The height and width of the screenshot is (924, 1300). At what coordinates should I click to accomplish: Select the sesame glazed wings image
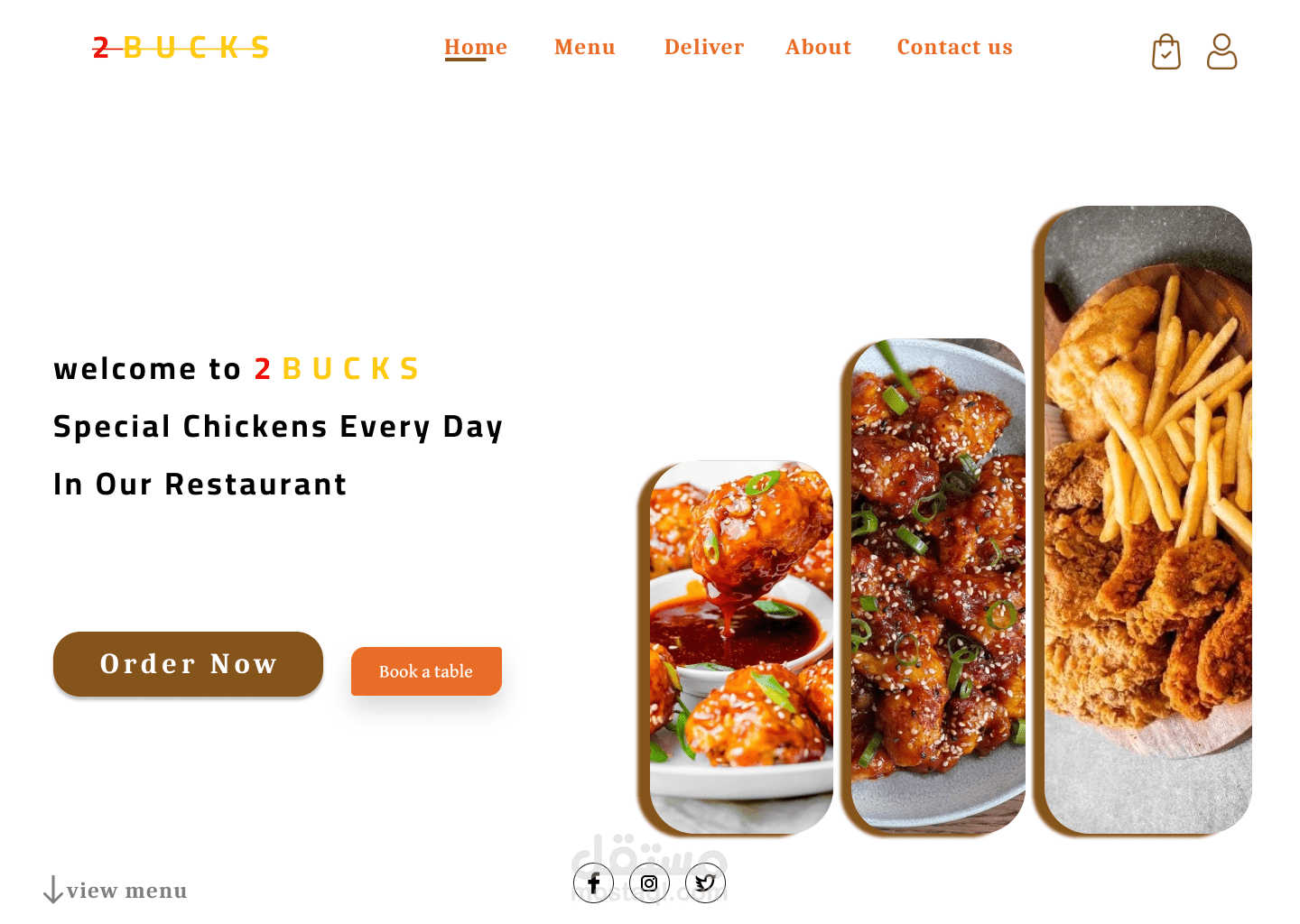pyautogui.click(x=938, y=586)
